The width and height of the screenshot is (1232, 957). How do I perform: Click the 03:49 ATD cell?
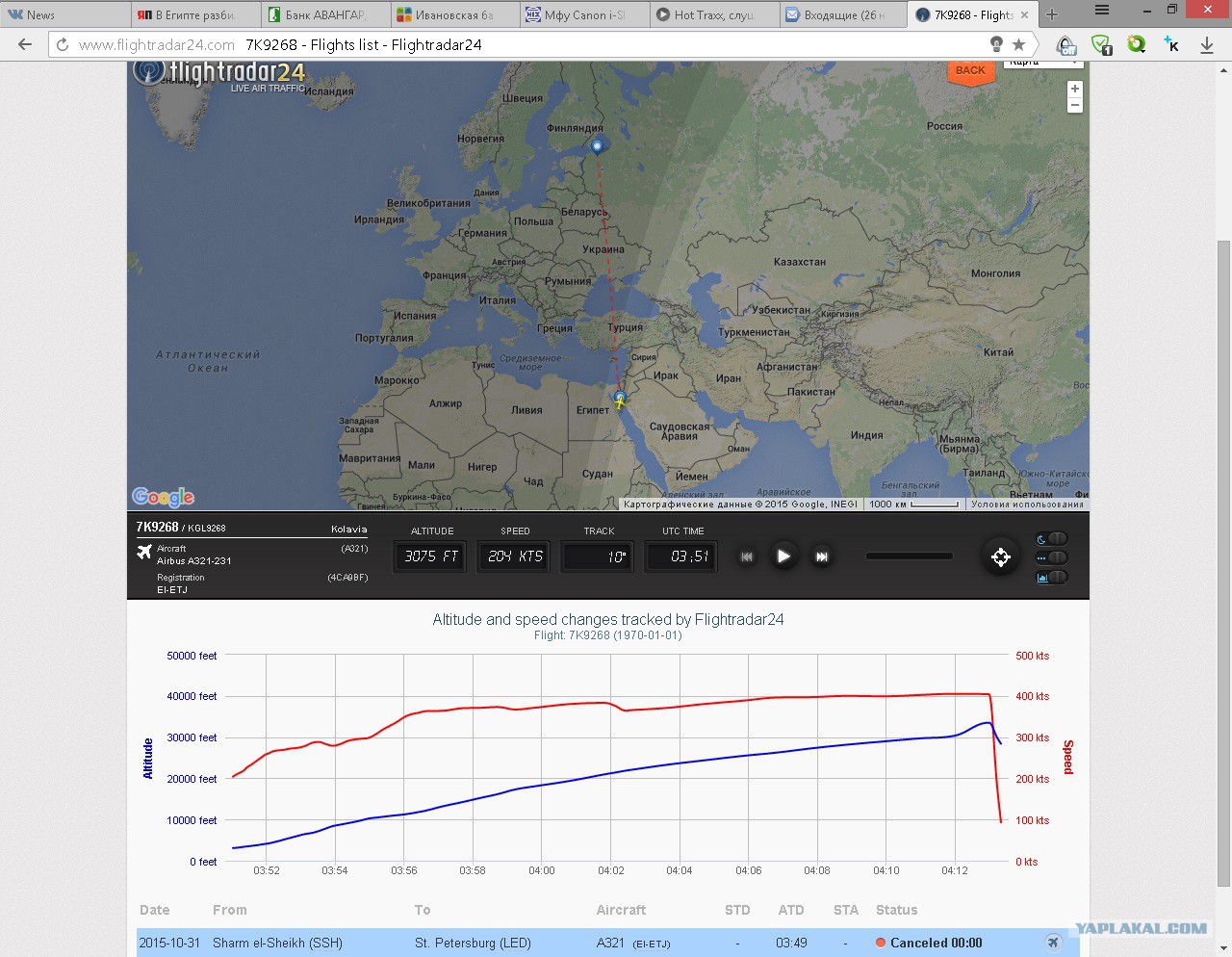click(x=791, y=943)
